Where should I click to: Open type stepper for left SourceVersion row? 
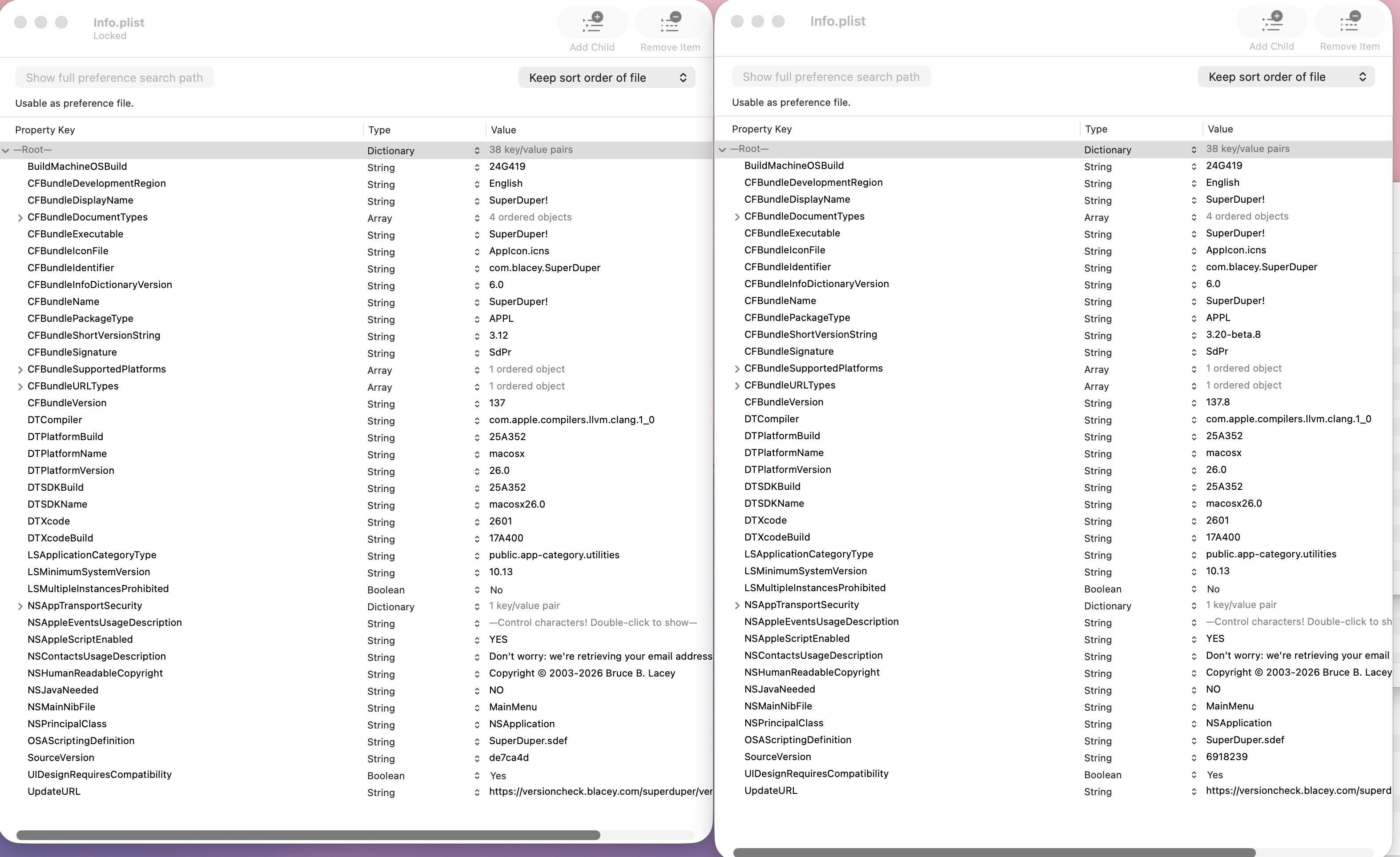(x=477, y=759)
